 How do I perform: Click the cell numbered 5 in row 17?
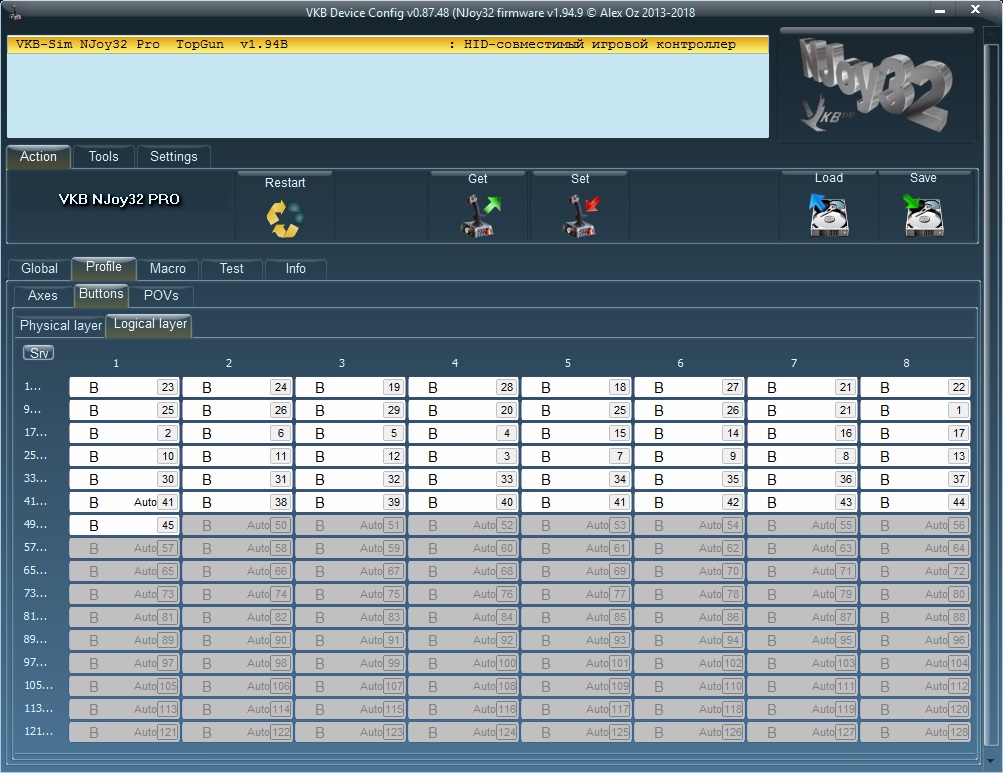[x=351, y=433]
